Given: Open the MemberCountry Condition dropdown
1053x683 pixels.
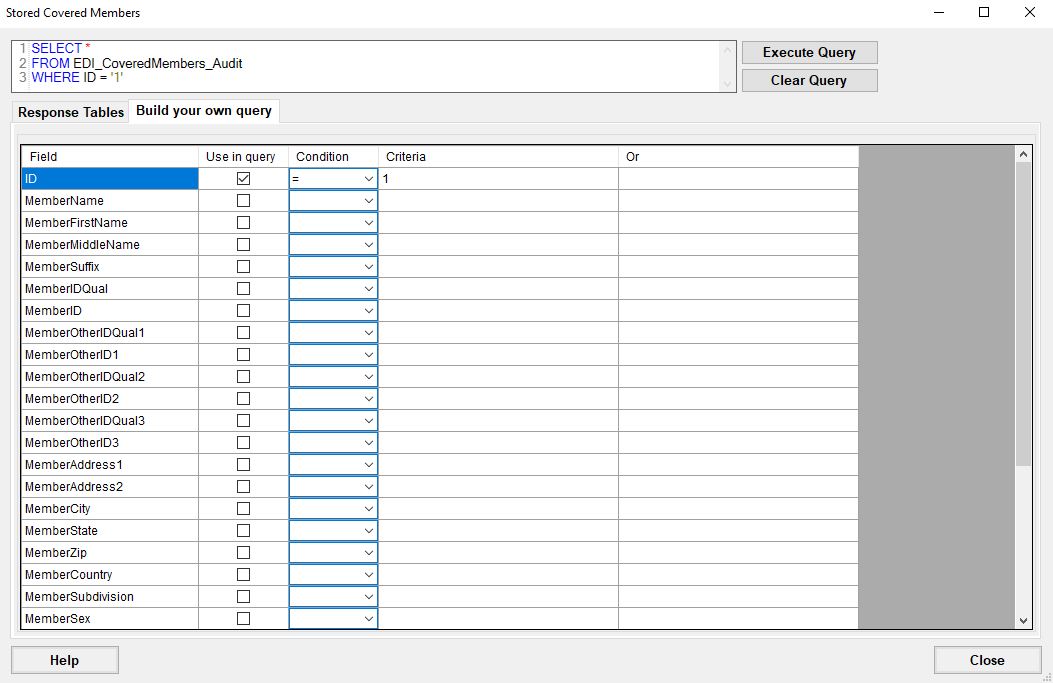Looking at the screenshot, I should coord(369,575).
